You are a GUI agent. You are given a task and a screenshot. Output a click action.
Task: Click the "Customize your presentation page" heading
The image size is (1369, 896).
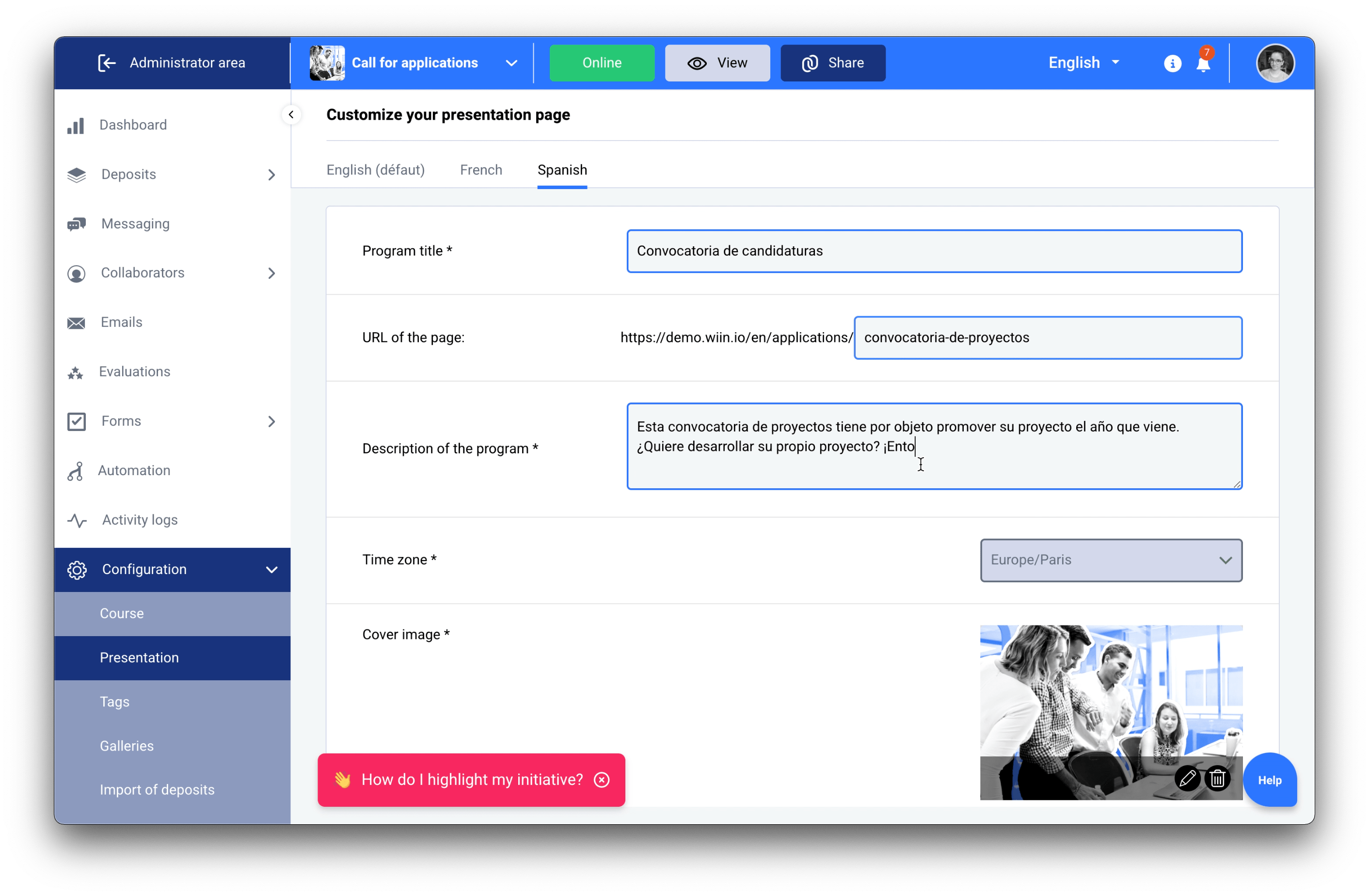(x=448, y=114)
